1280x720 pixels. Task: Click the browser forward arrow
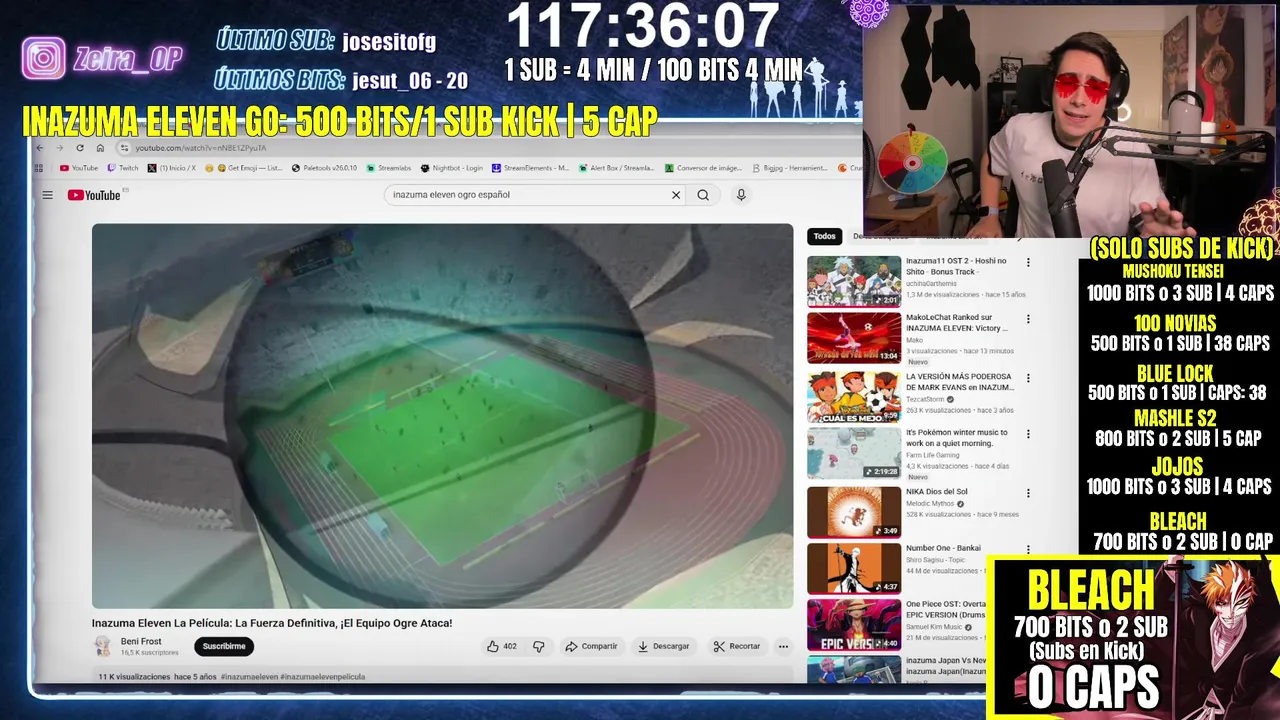coord(60,148)
